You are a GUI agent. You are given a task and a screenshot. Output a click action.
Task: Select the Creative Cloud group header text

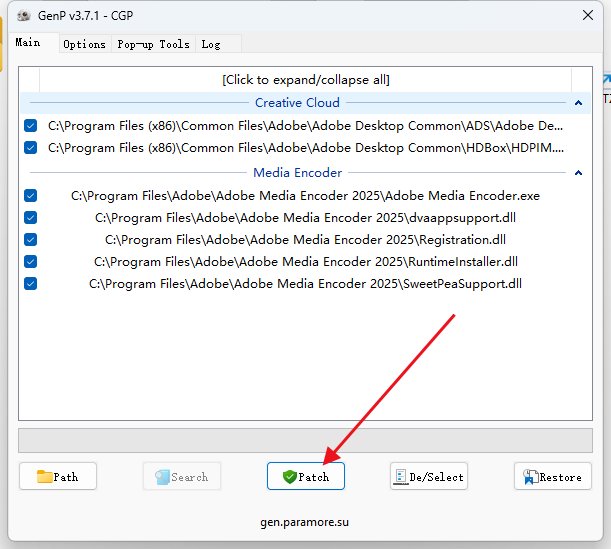click(x=297, y=102)
